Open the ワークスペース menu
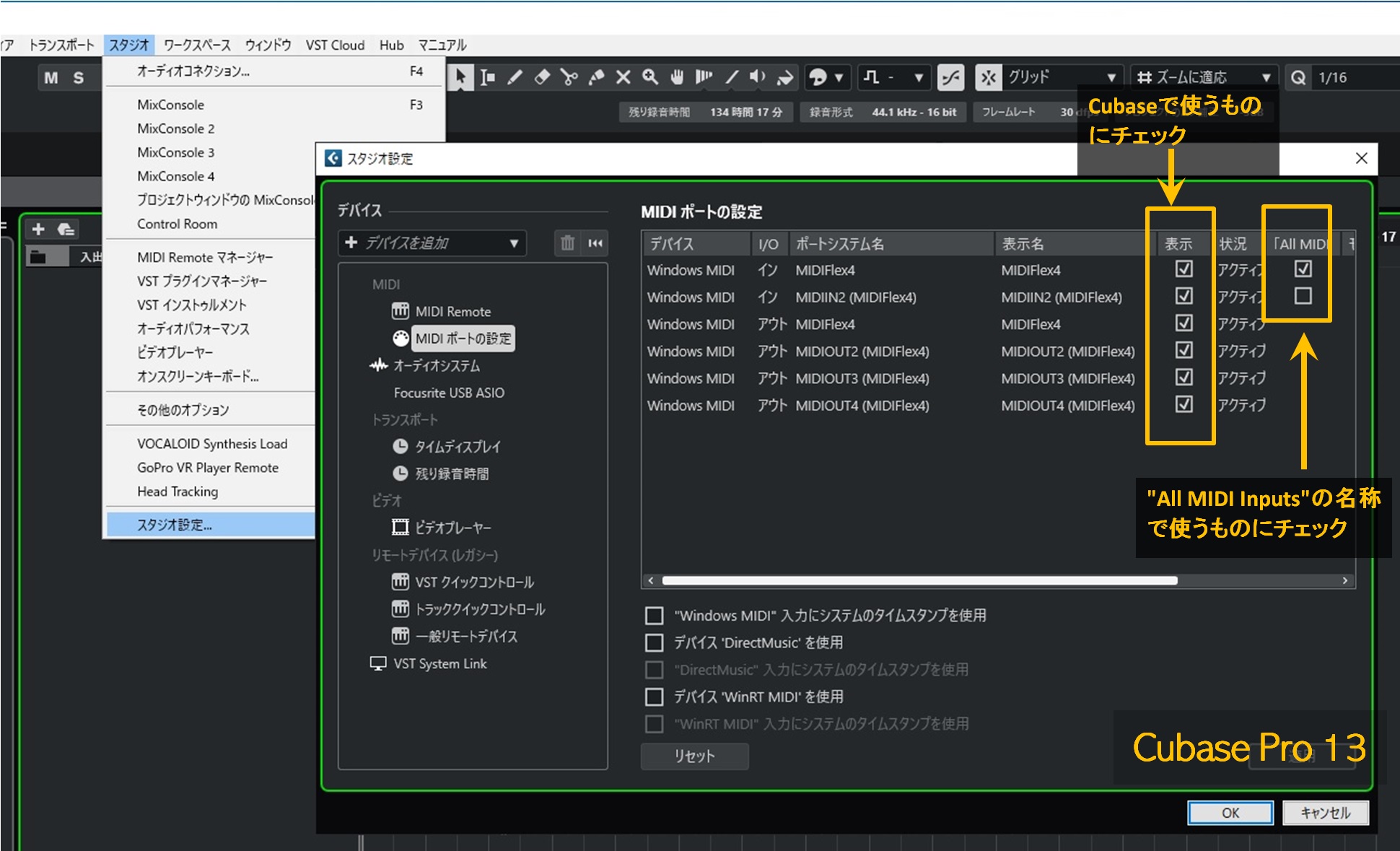Image resolution: width=1400 pixels, height=851 pixels. [x=197, y=45]
